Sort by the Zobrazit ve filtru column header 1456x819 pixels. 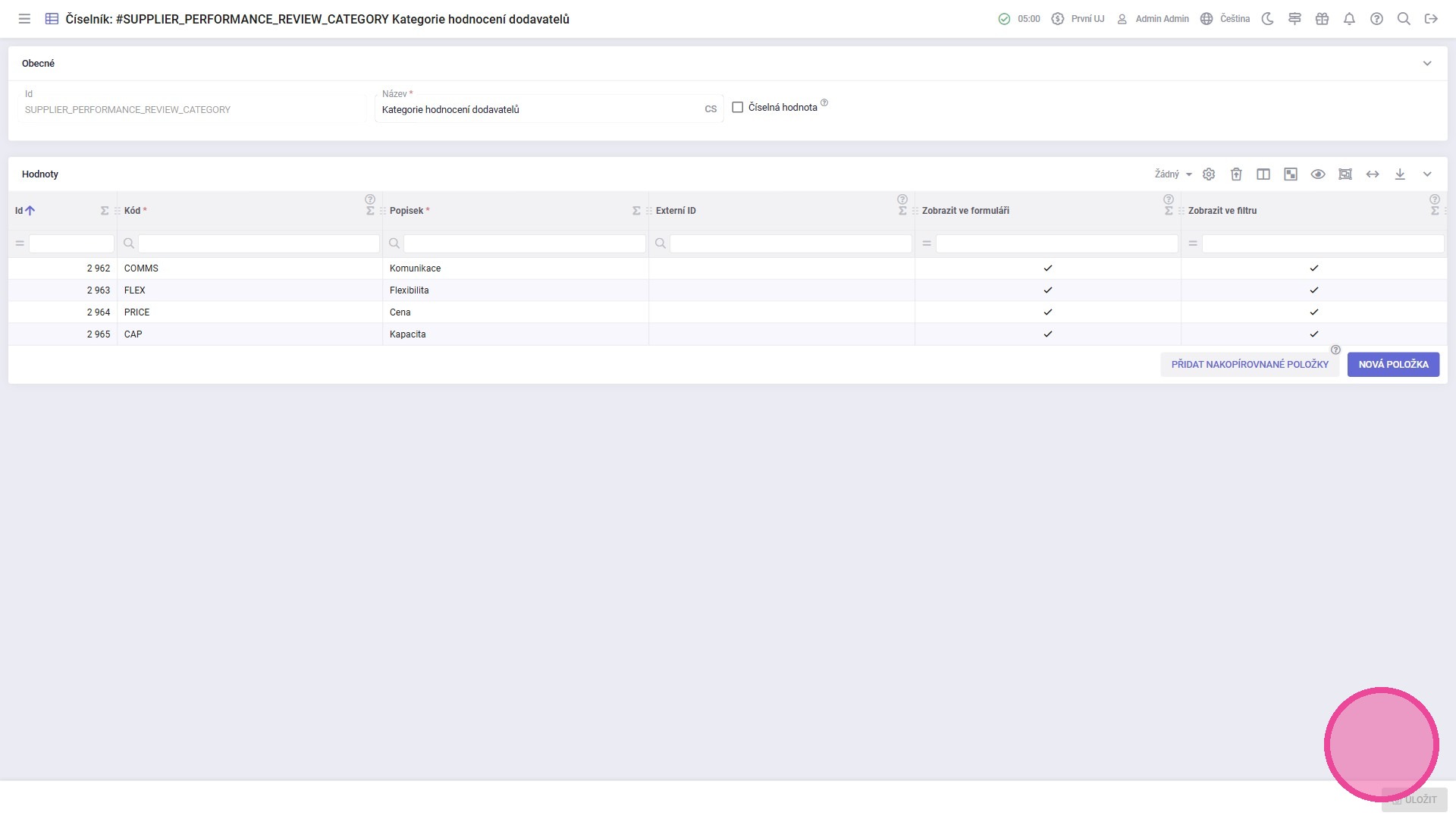pos(1222,211)
